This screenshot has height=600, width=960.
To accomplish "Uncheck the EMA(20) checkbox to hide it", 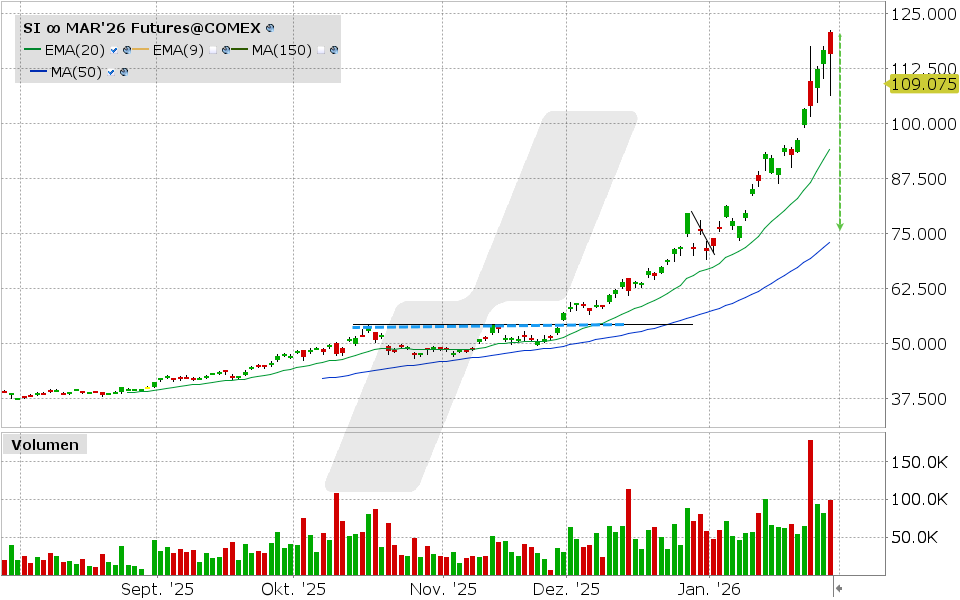I will click(x=113, y=48).
